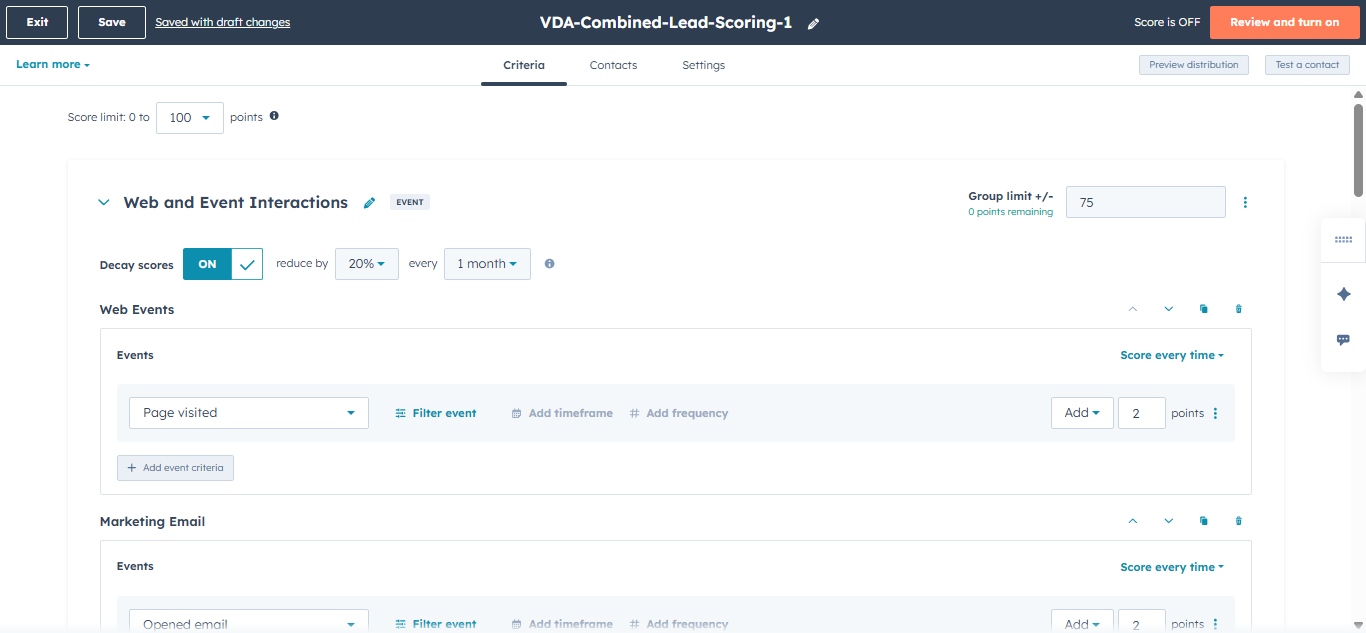Open score limit 100 dropdown

pos(190,117)
